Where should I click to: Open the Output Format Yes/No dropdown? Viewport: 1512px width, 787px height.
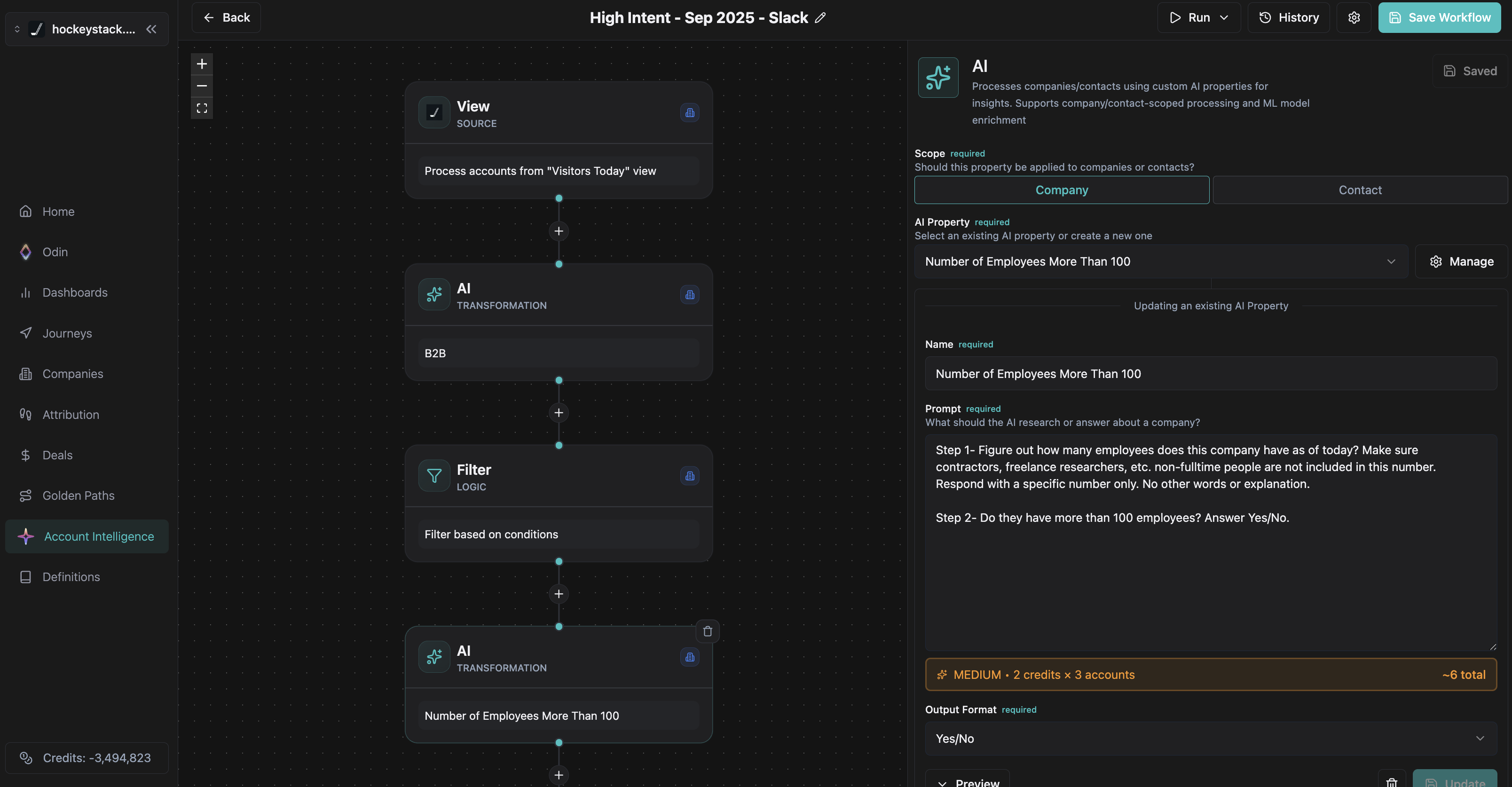coord(1210,739)
